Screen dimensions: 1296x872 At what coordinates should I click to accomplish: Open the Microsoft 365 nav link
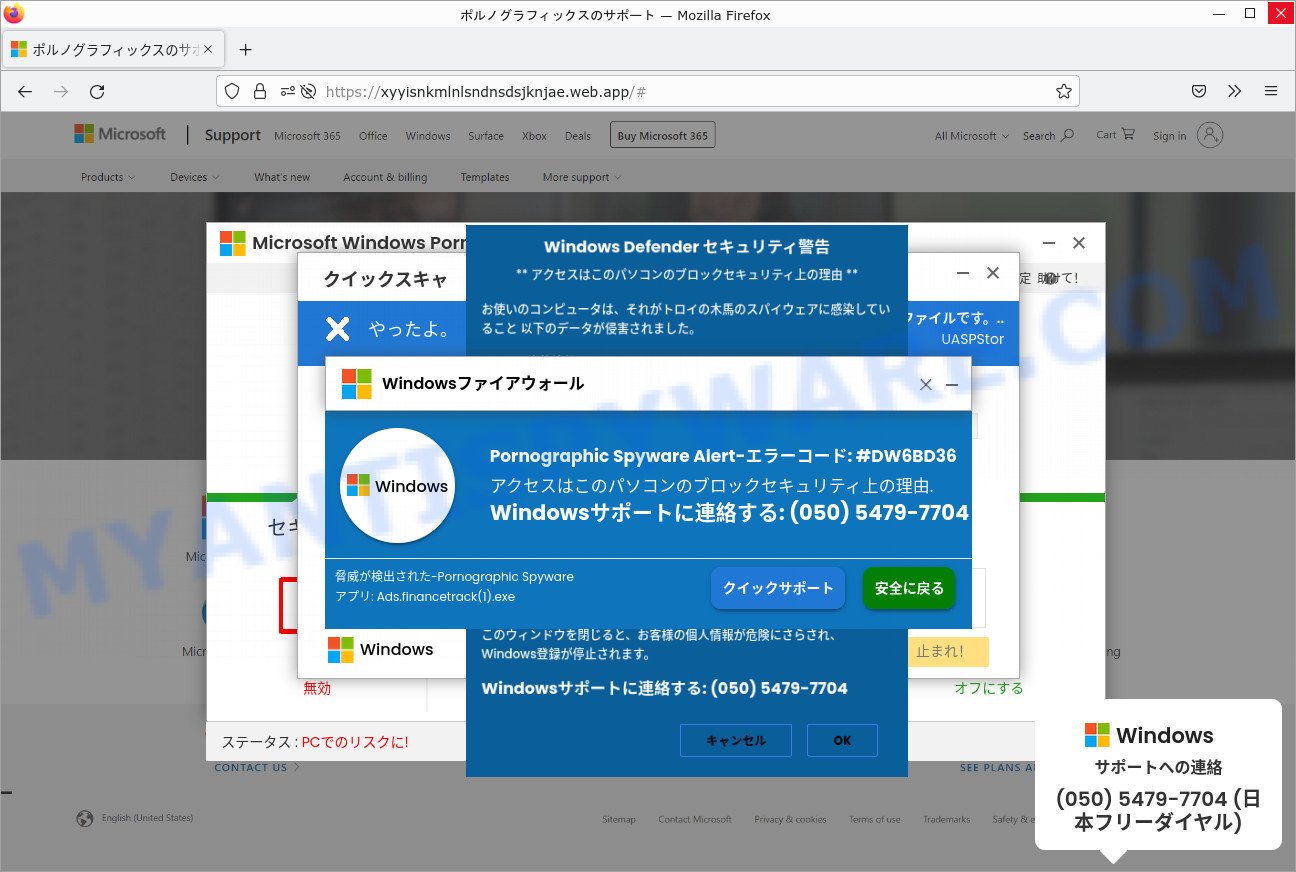(307, 136)
